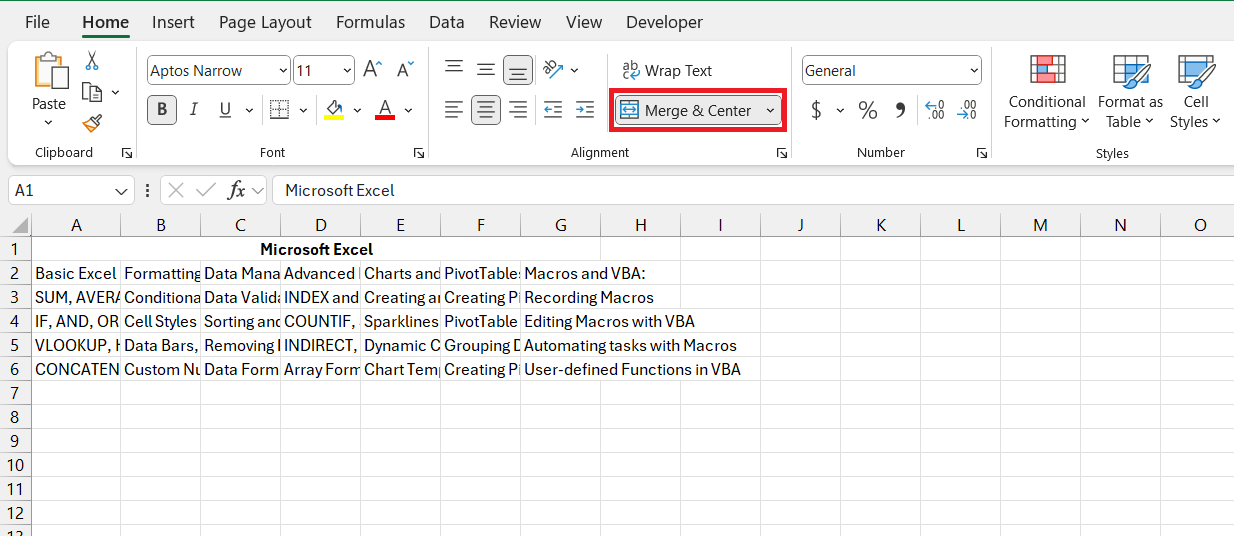Decrease cell indent
This screenshot has height=536, width=1234.
552,110
